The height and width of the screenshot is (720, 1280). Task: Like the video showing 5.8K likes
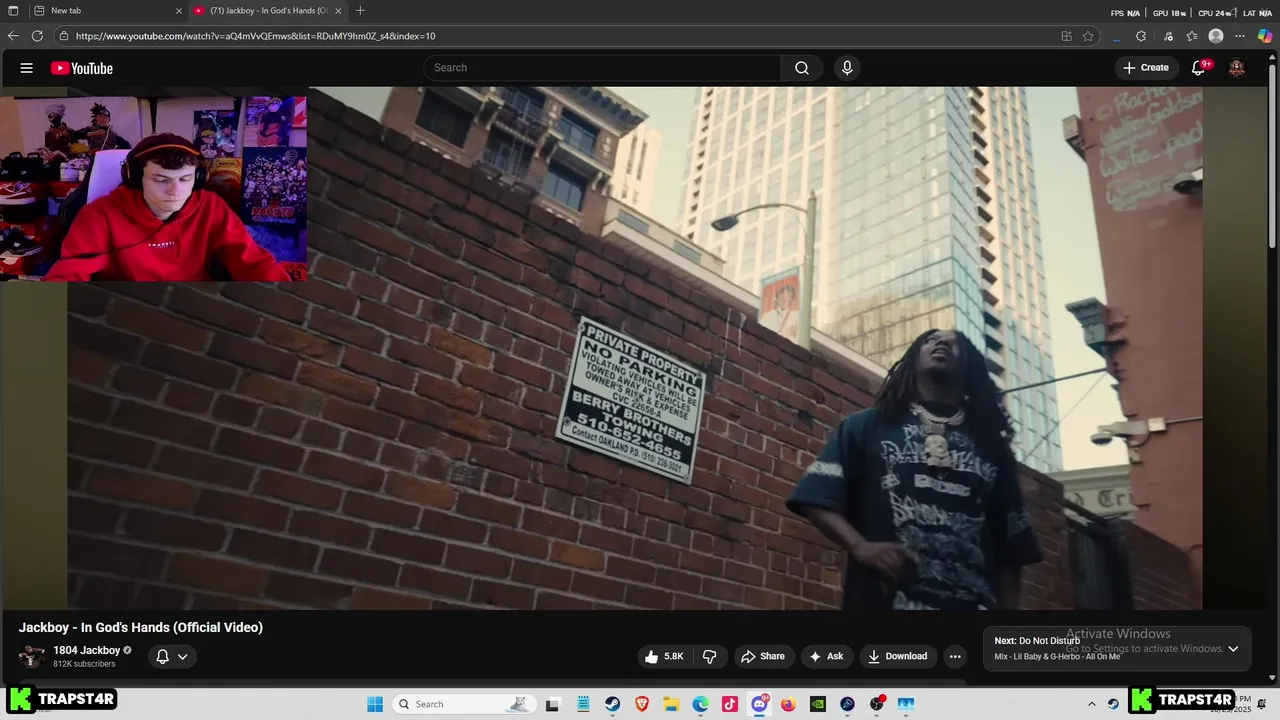(664, 656)
